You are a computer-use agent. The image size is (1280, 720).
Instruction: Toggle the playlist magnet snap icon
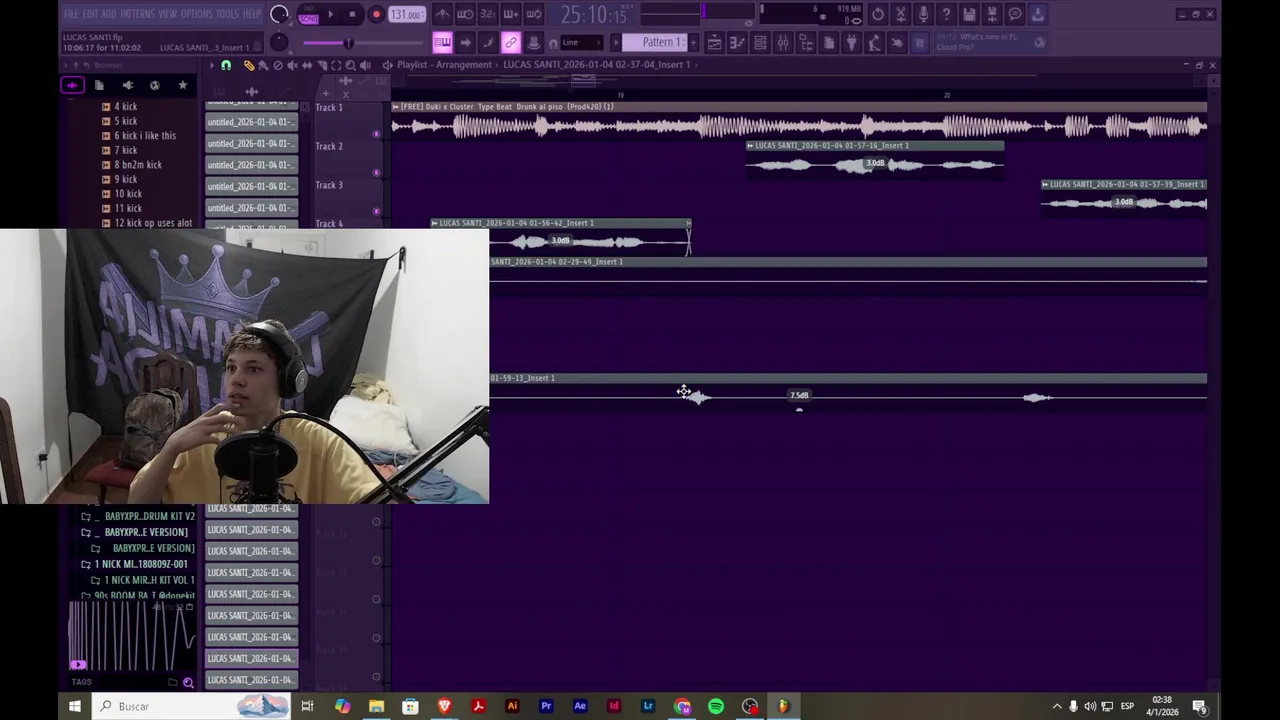click(226, 65)
